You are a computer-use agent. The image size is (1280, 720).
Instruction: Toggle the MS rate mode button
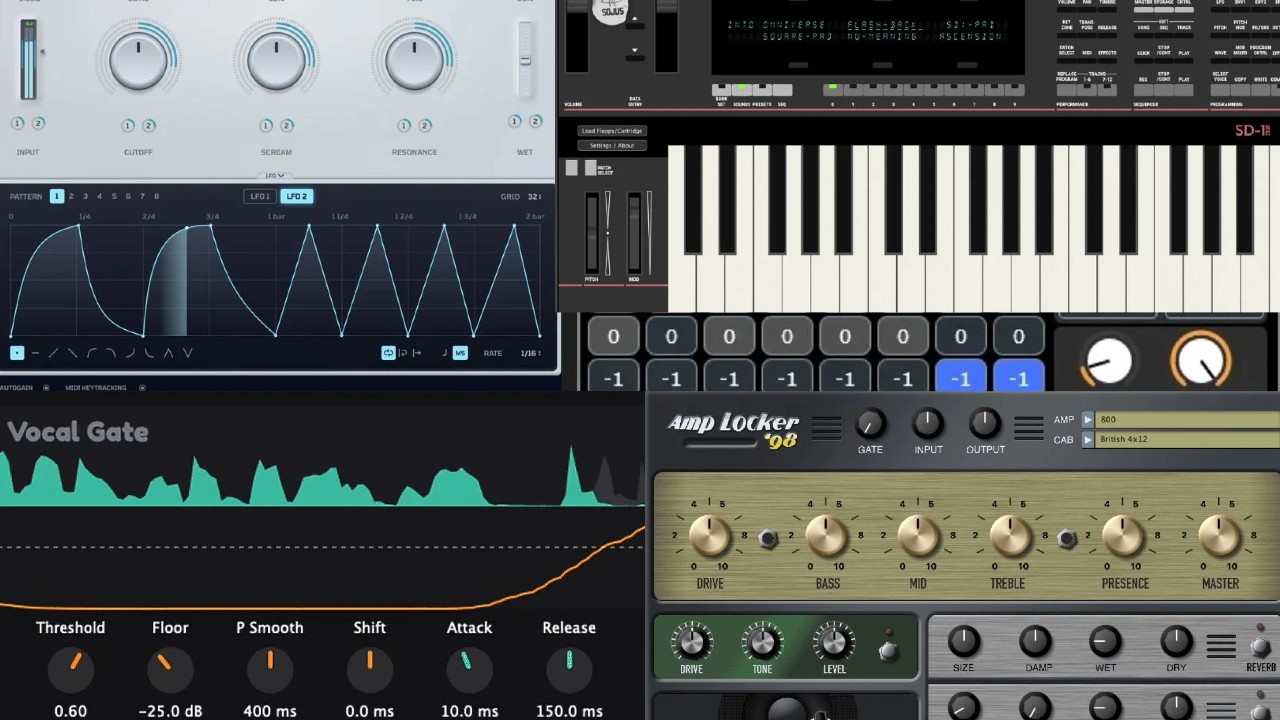(x=460, y=353)
